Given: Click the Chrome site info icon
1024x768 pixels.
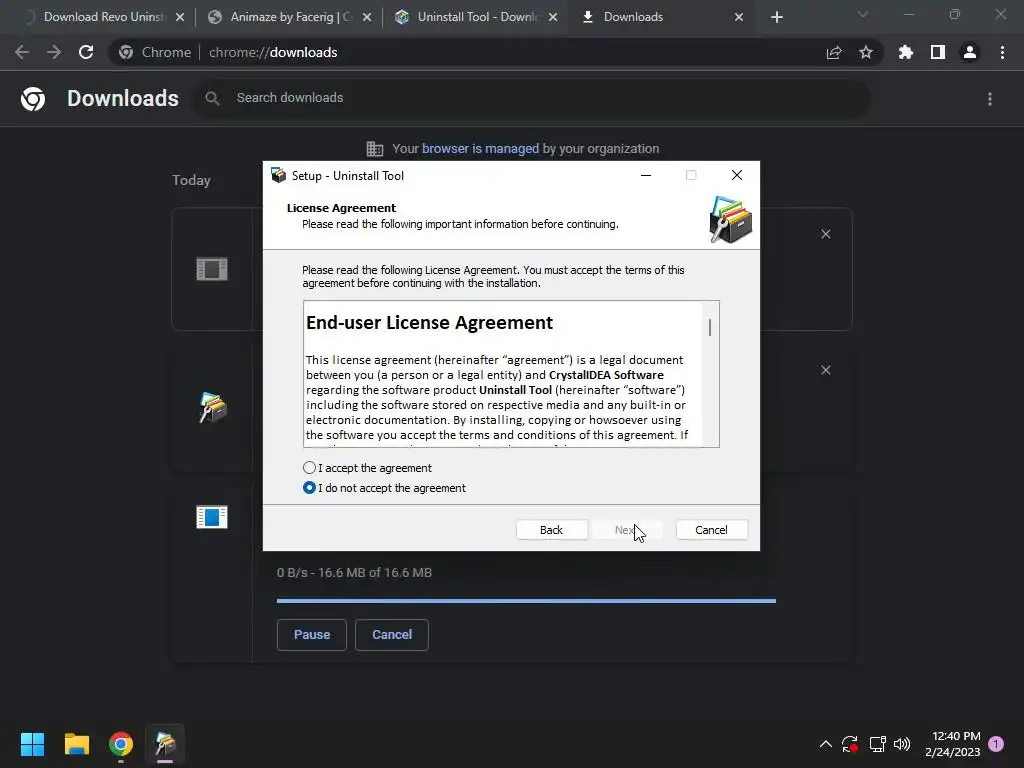Looking at the screenshot, I should pos(126,52).
